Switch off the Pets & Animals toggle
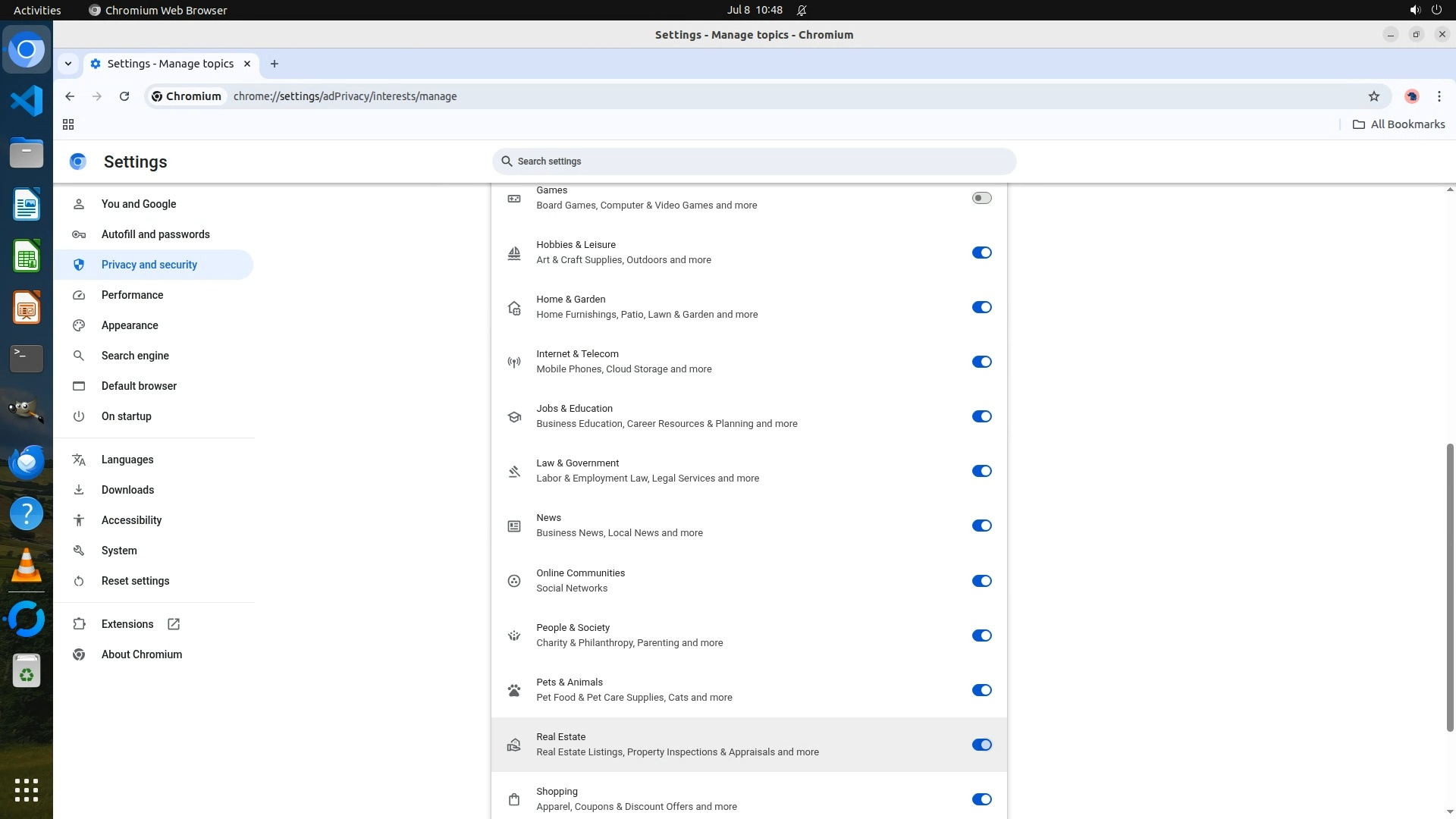 pyautogui.click(x=981, y=690)
